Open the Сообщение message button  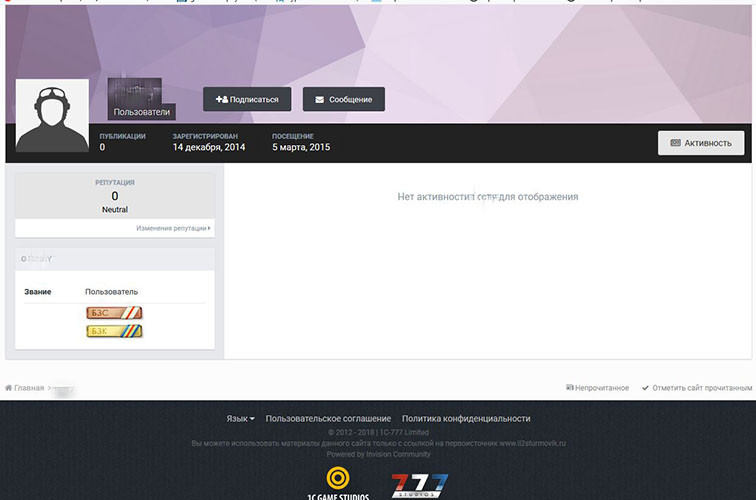(x=344, y=99)
